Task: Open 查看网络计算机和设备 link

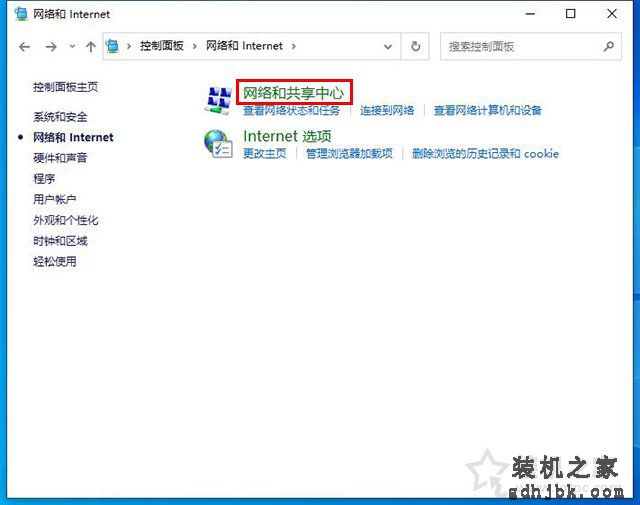Action: point(488,110)
